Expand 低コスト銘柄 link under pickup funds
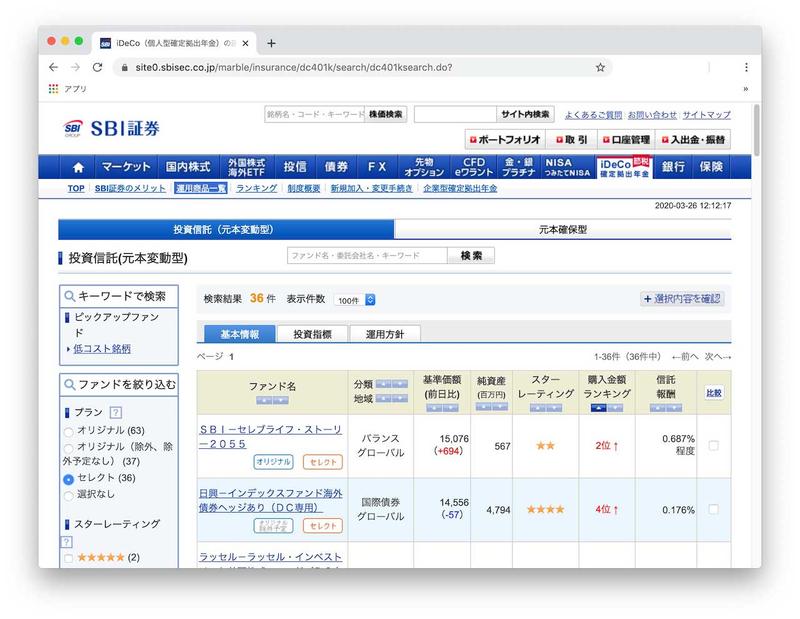800x619 pixels. coord(102,349)
